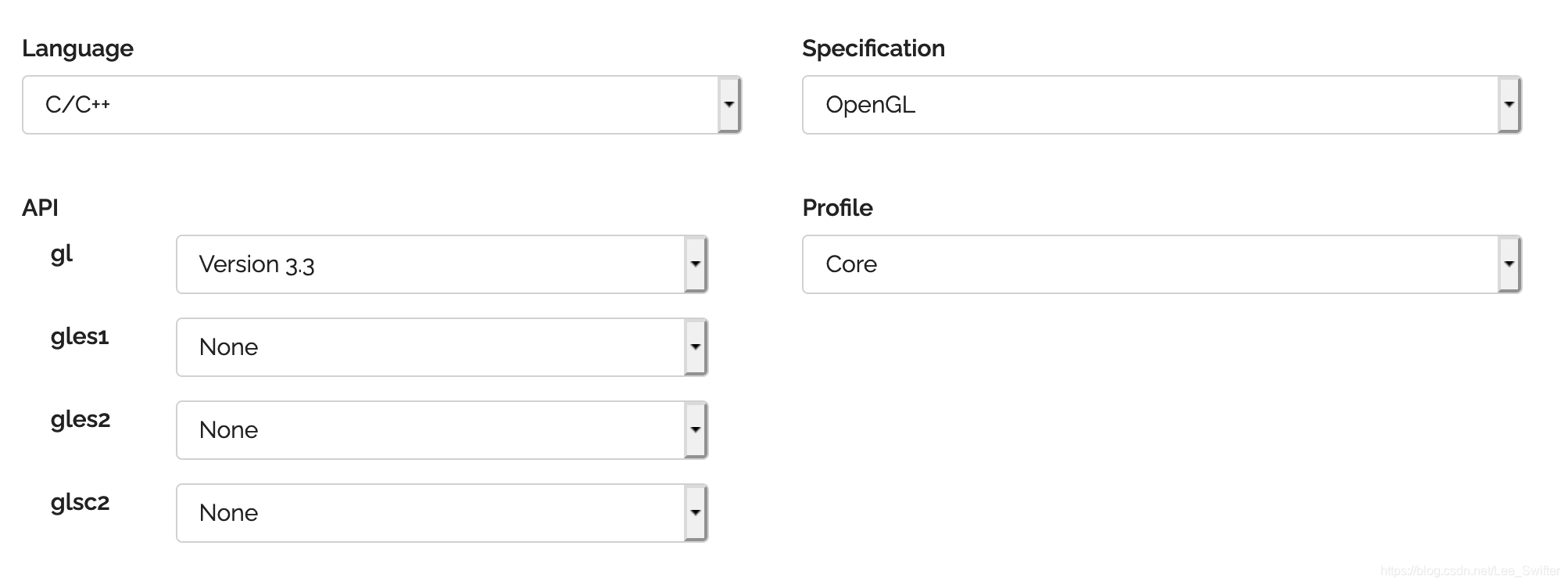Open the select box showing OpenGL
1568x585 pixels.
[x=1150, y=105]
